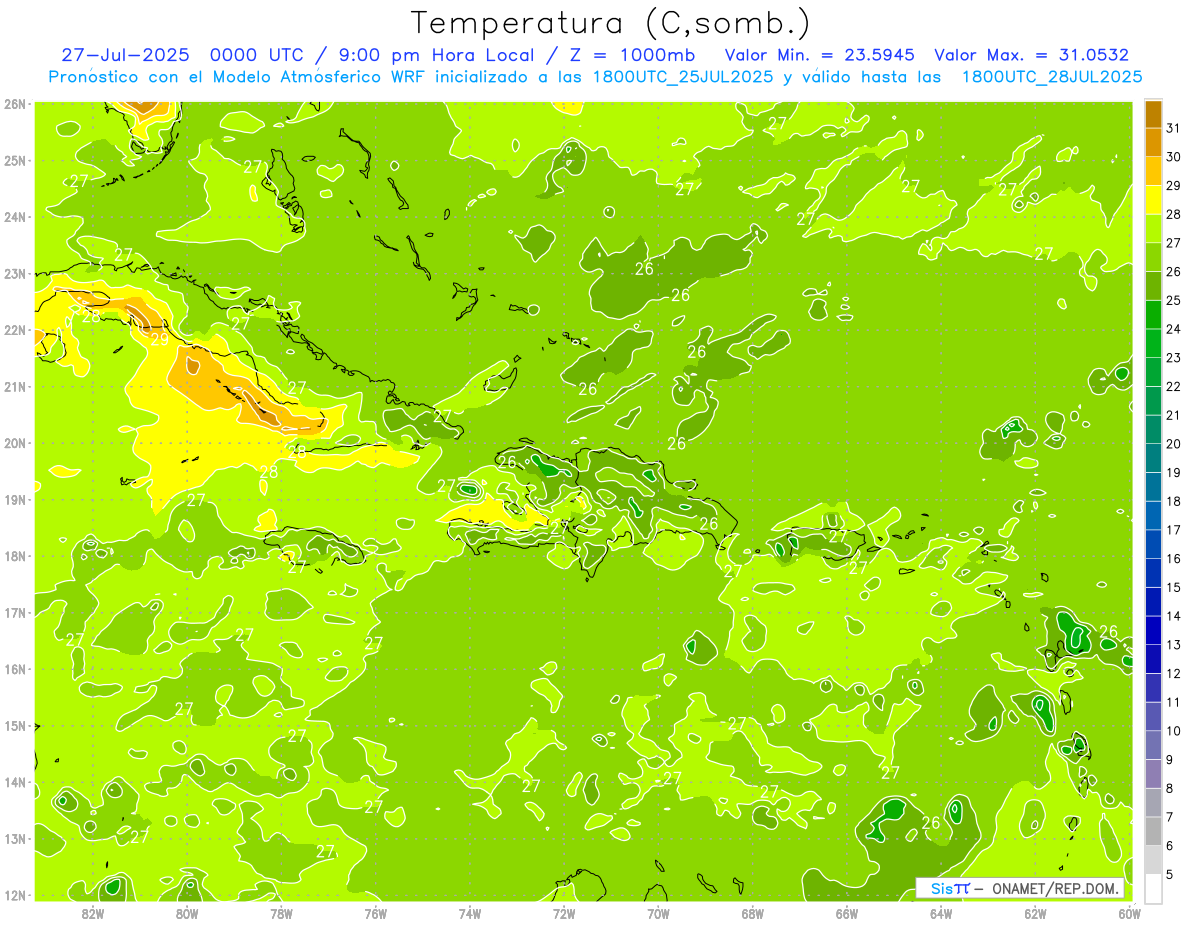Click the '78W' longitude axis label
This screenshot has height=927, width=1200.
(x=281, y=913)
